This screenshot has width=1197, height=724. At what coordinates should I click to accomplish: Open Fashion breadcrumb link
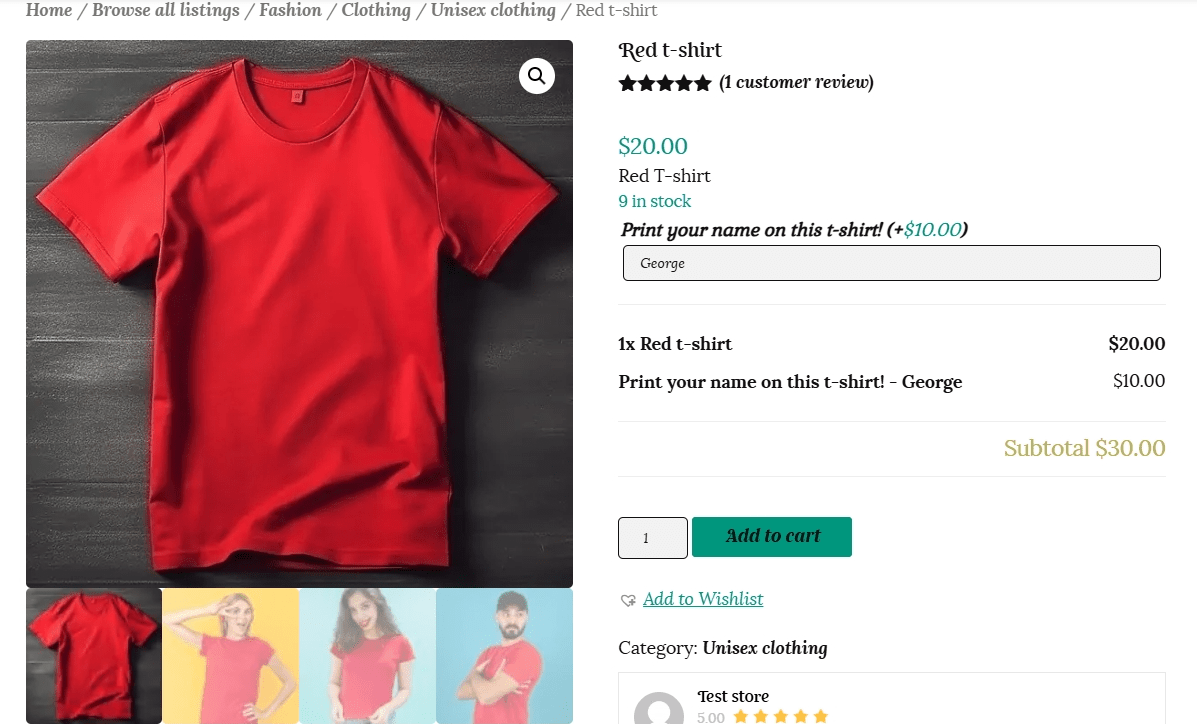(x=290, y=11)
